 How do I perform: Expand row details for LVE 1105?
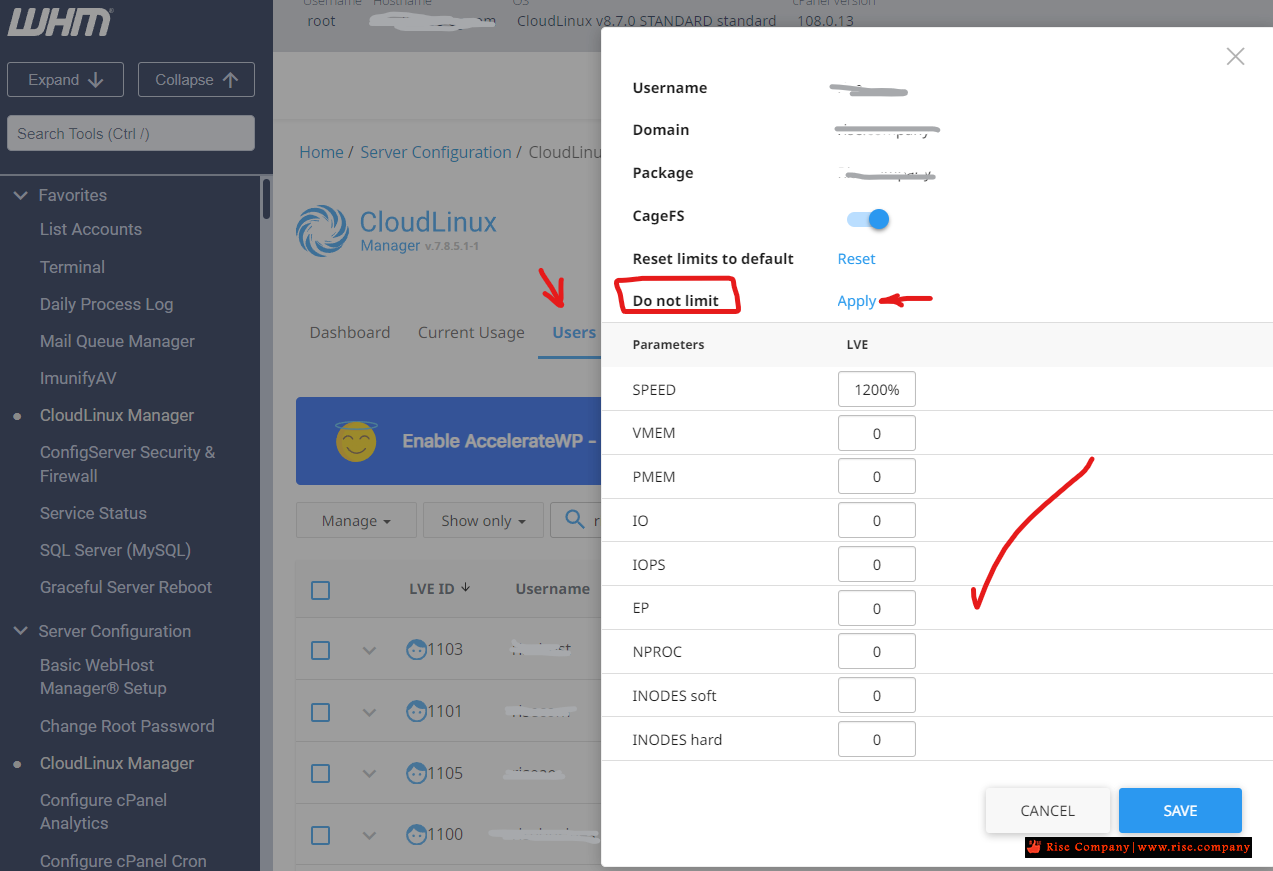[369, 774]
